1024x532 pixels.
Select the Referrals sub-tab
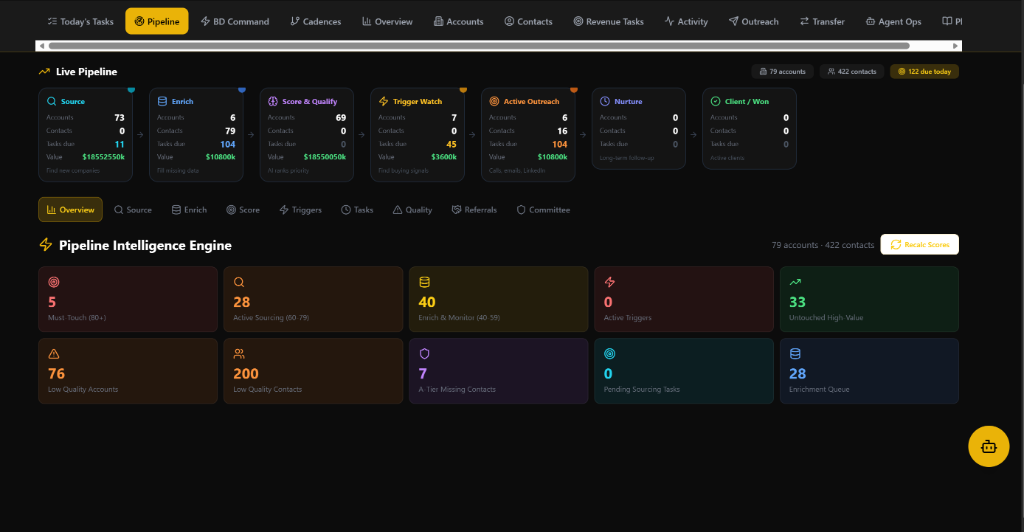(x=474, y=210)
